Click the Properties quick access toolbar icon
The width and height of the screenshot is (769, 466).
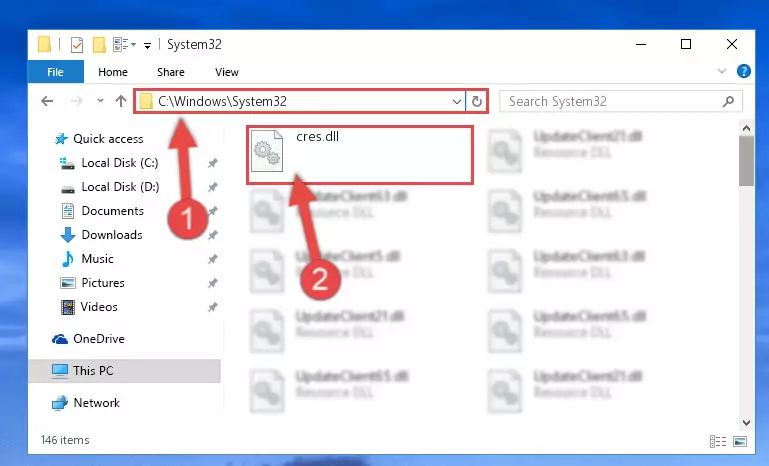point(77,45)
